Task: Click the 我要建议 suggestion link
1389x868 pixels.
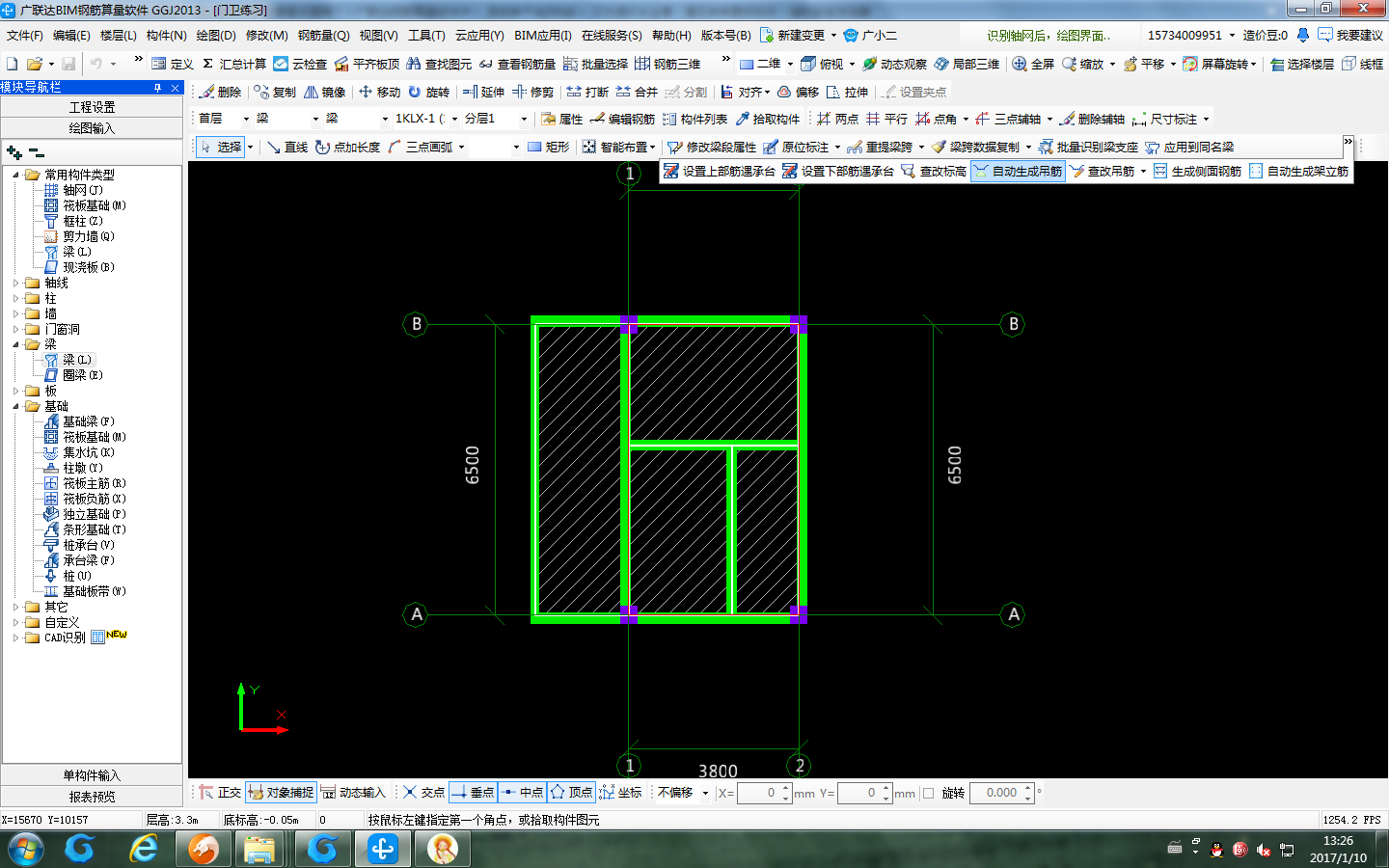Action: coord(1350,35)
